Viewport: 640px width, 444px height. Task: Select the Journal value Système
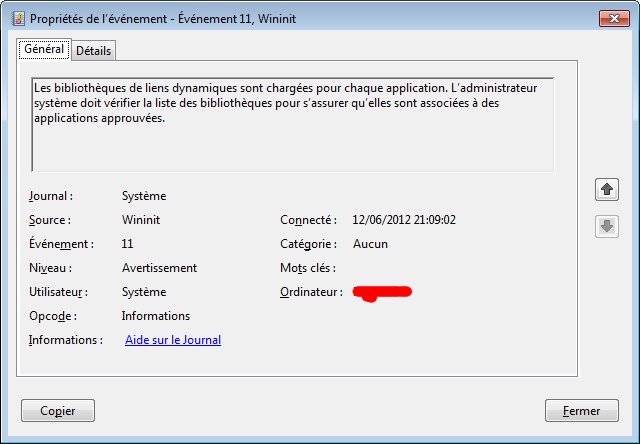(144, 196)
